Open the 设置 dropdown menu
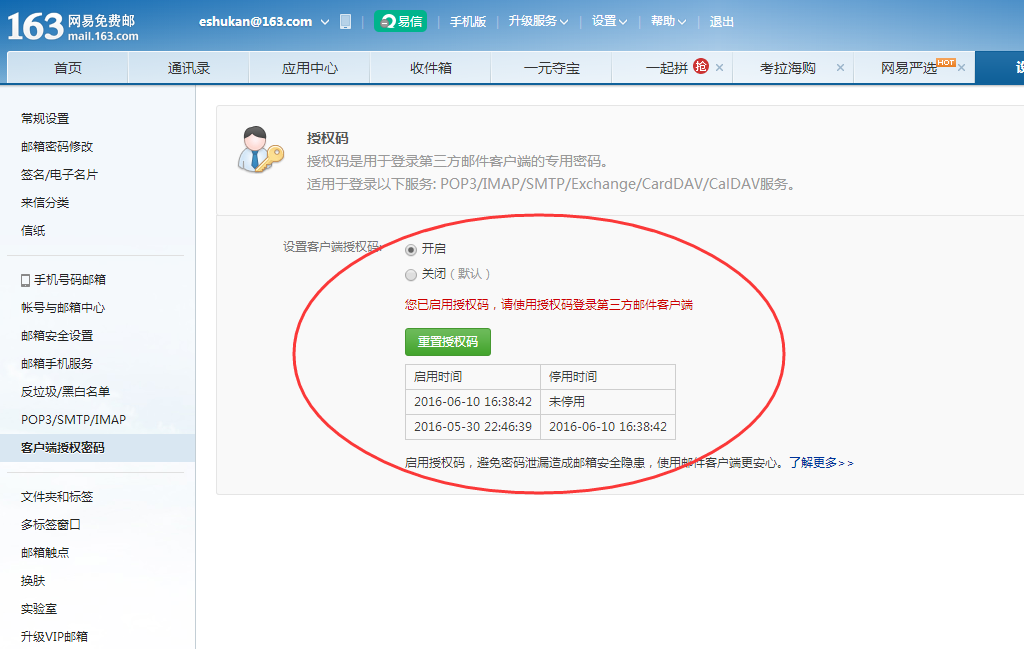 point(608,20)
